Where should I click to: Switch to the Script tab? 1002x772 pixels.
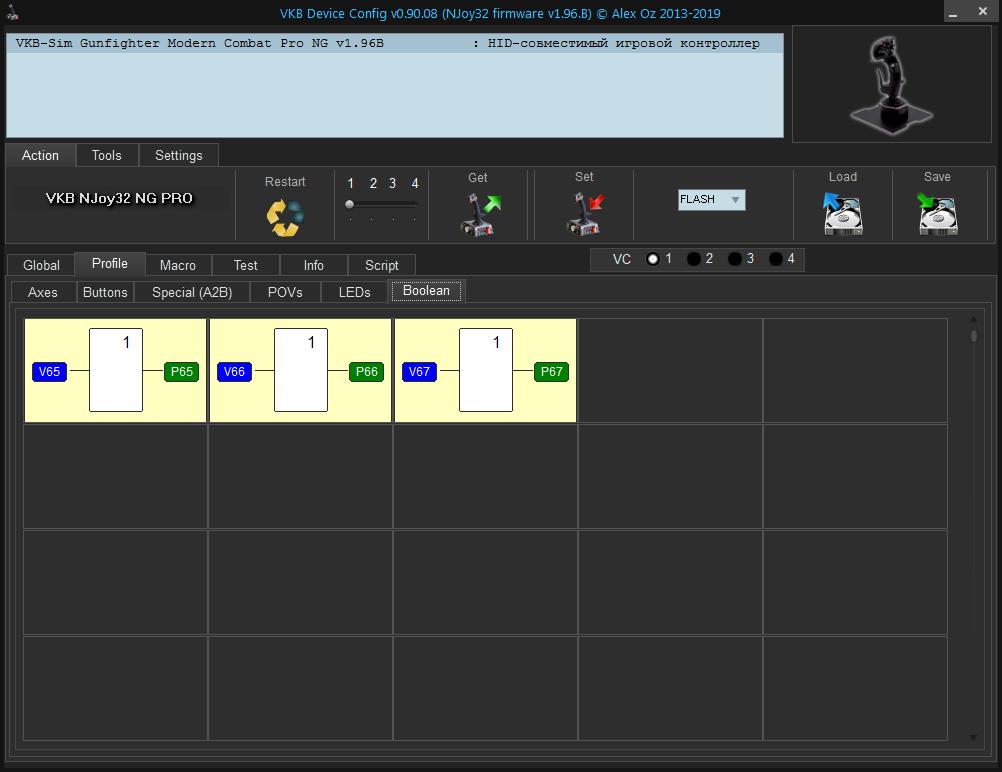[382, 265]
